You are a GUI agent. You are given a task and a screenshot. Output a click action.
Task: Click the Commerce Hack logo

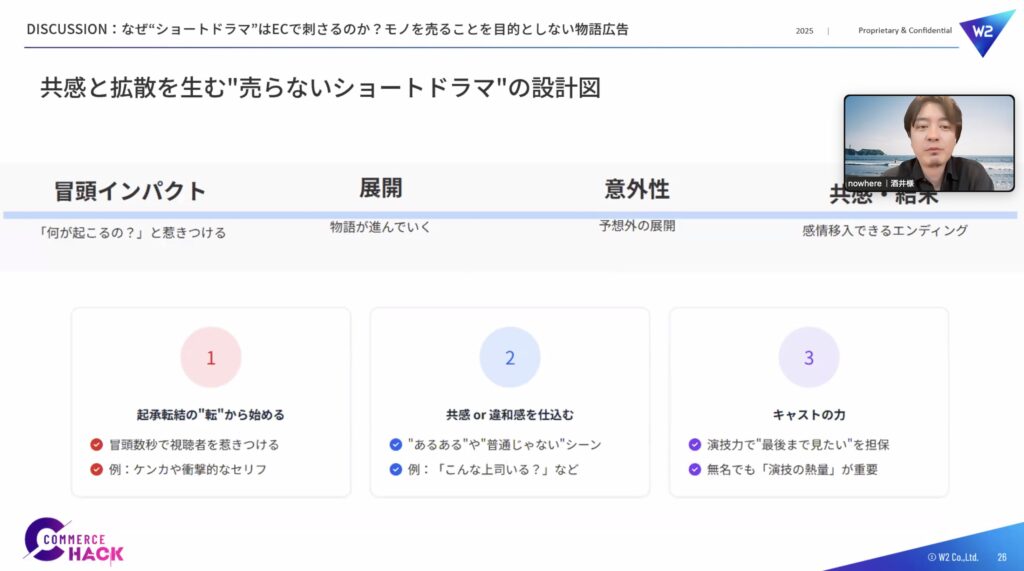[x=74, y=542]
